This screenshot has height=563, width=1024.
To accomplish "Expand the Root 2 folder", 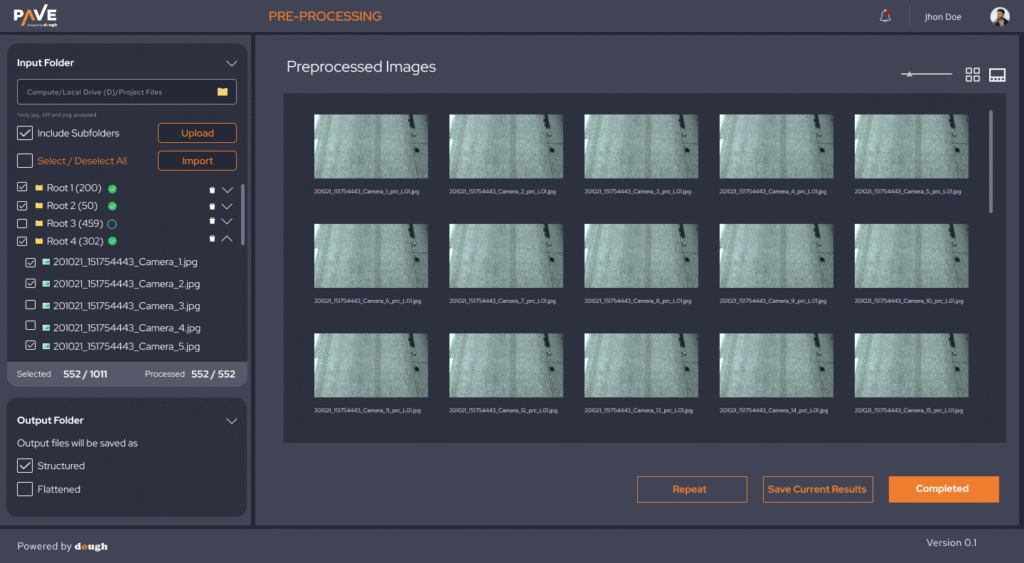I will (x=227, y=206).
